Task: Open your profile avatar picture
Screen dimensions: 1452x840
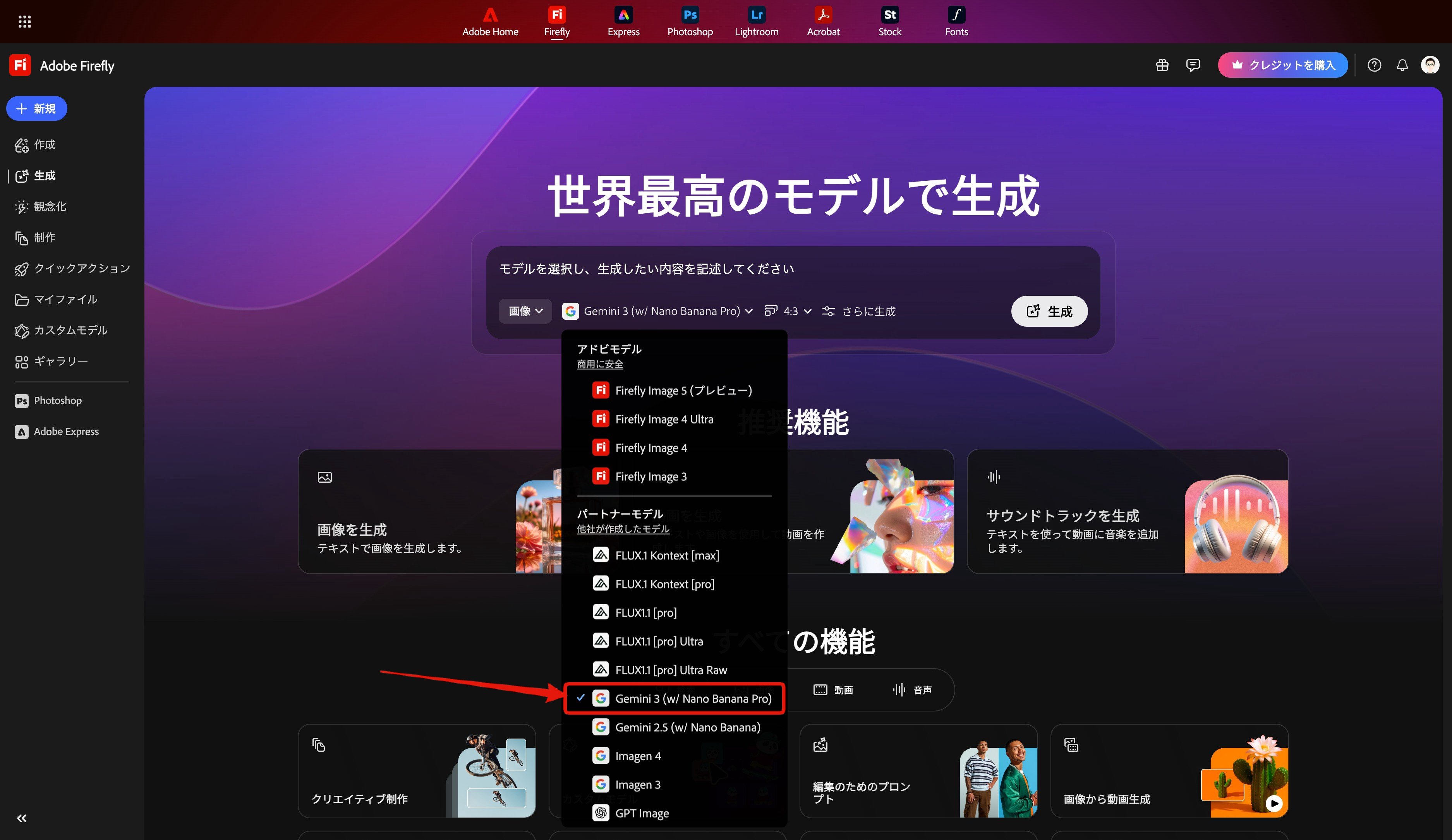Action: pos(1431,65)
